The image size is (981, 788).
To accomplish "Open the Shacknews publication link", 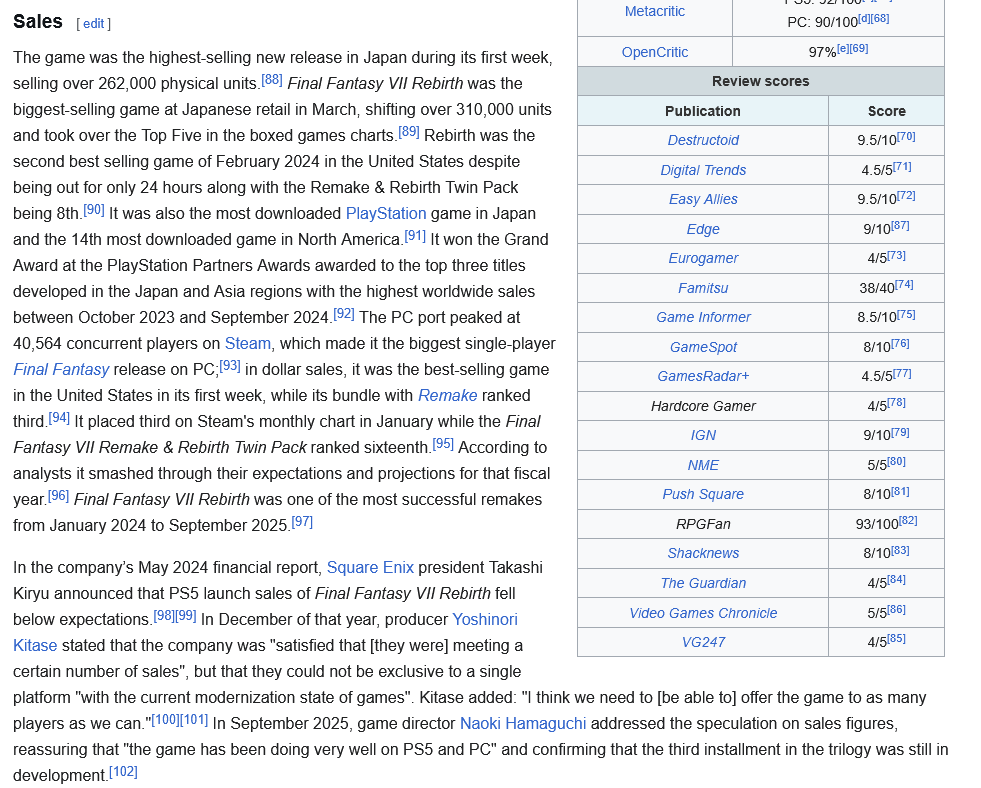I will click(x=703, y=553).
